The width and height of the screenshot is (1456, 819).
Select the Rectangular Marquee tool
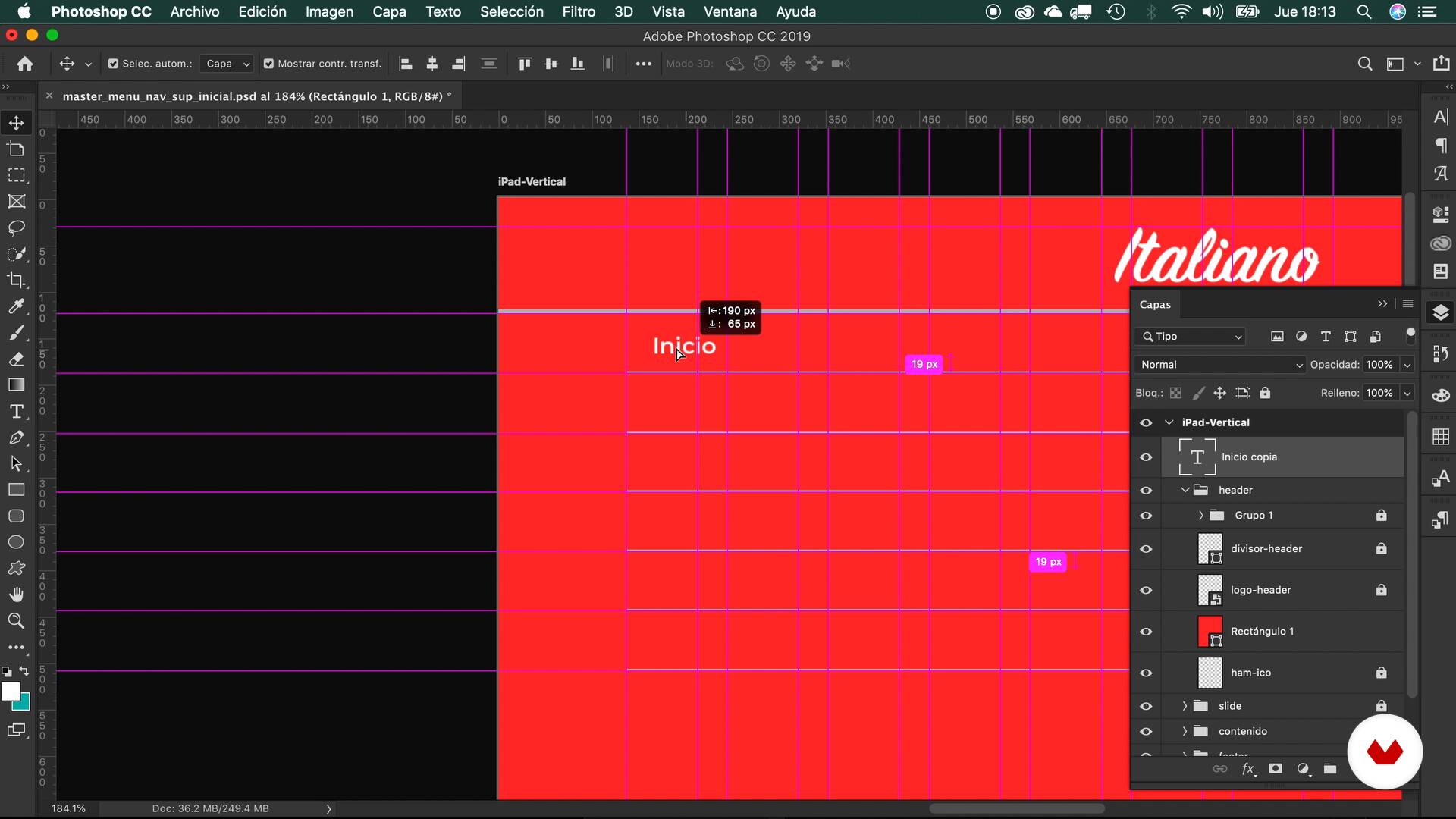pyautogui.click(x=16, y=175)
